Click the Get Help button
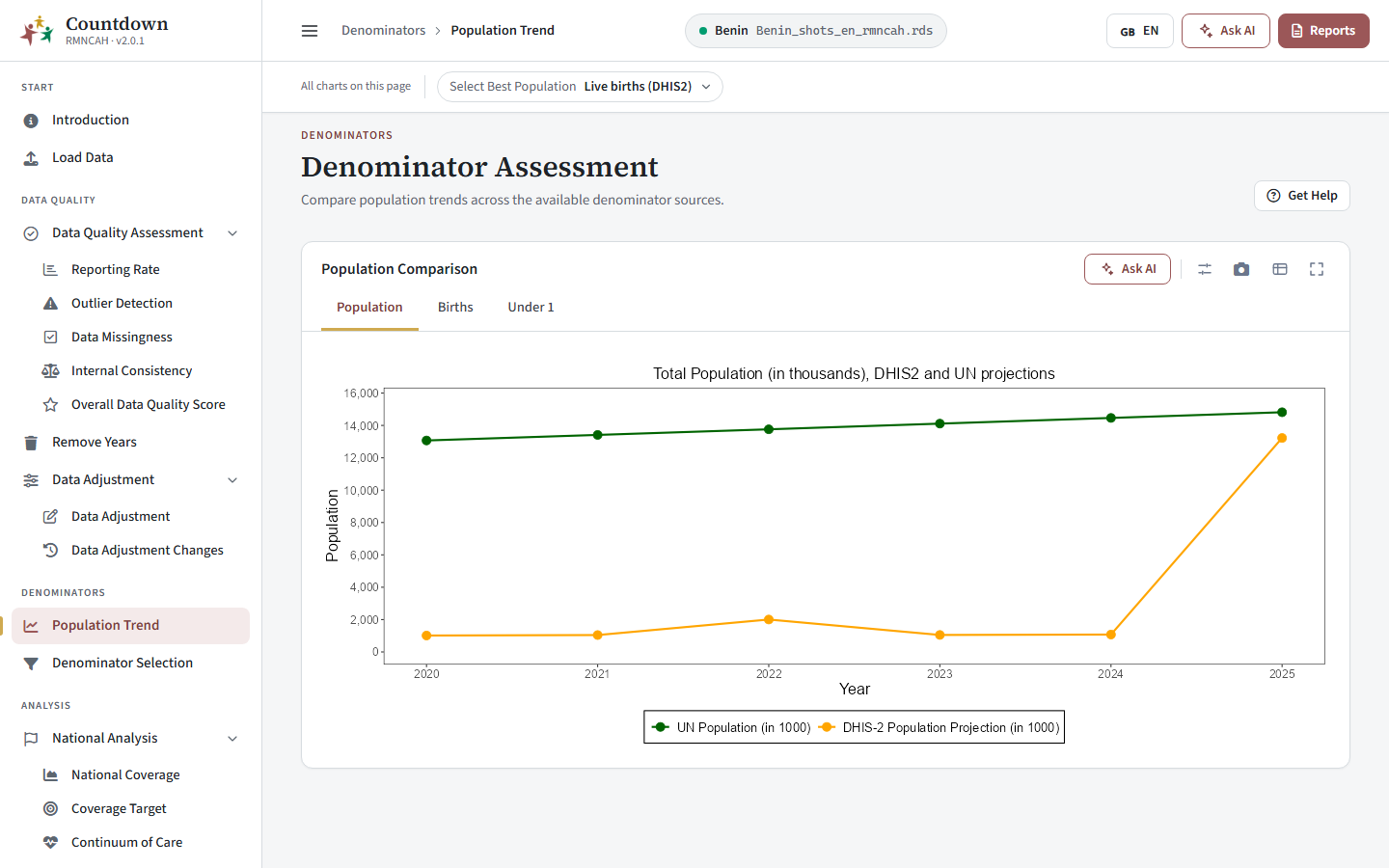 pos(1302,196)
